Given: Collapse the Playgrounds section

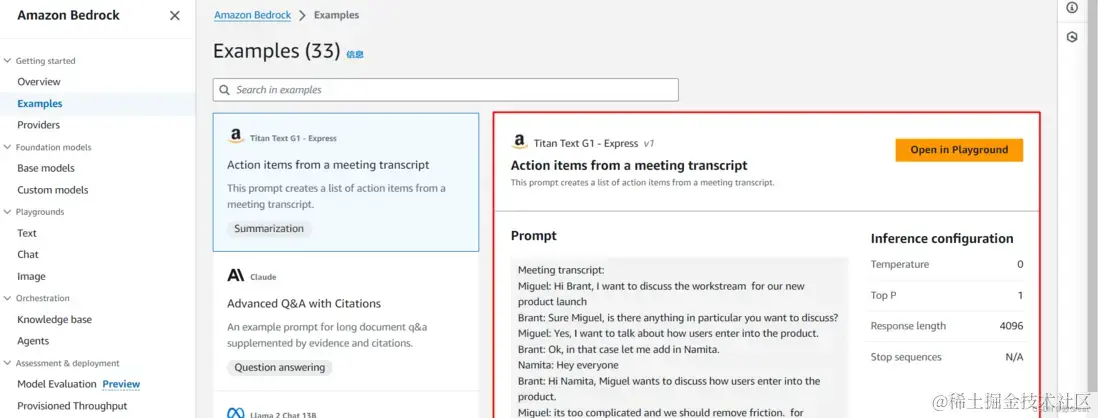Looking at the screenshot, I should (8, 211).
